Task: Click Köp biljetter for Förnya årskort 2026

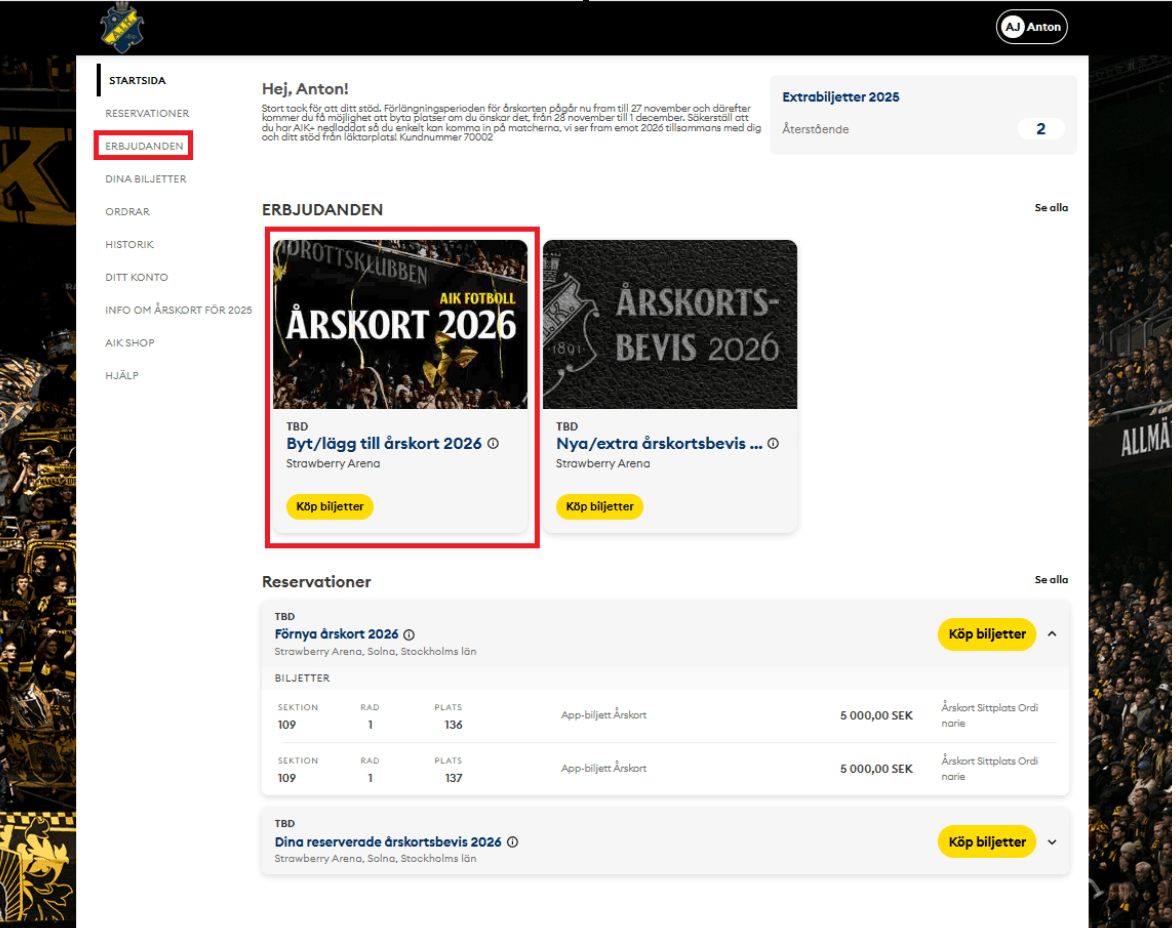Action: (986, 634)
